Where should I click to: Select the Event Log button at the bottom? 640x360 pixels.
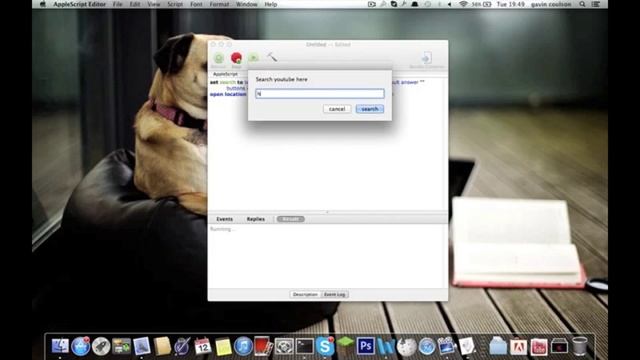click(x=335, y=294)
